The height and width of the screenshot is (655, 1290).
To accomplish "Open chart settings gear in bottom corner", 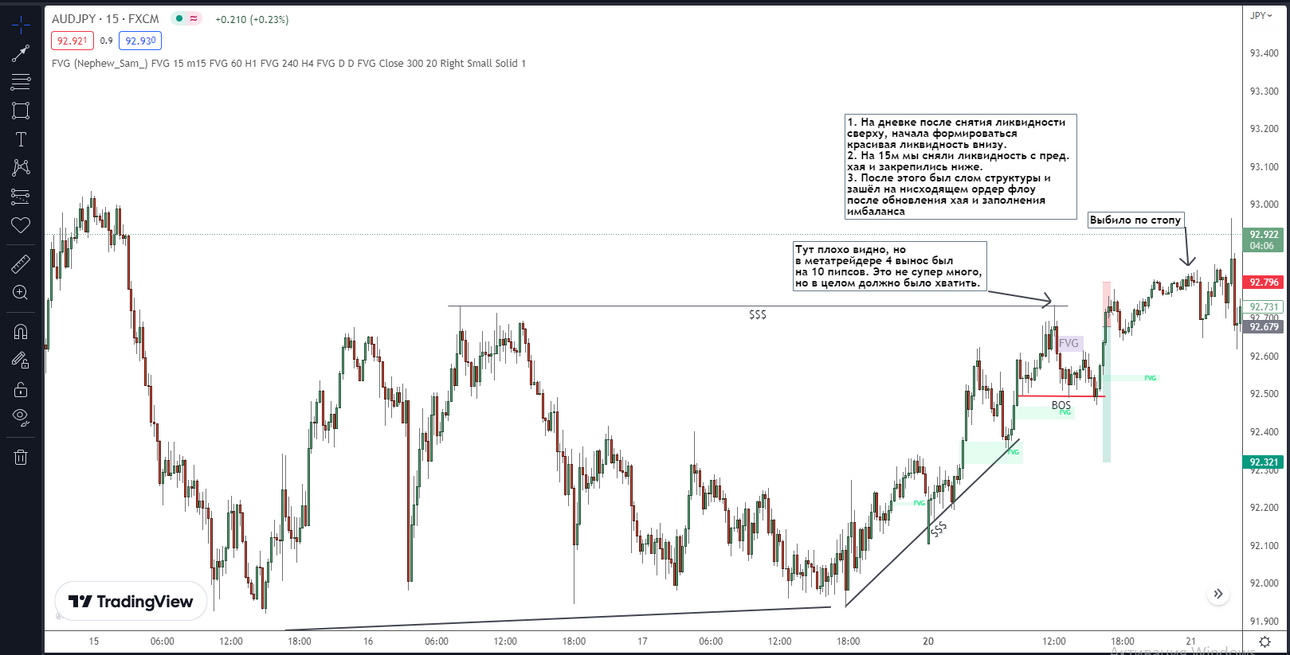I will pyautogui.click(x=1265, y=641).
